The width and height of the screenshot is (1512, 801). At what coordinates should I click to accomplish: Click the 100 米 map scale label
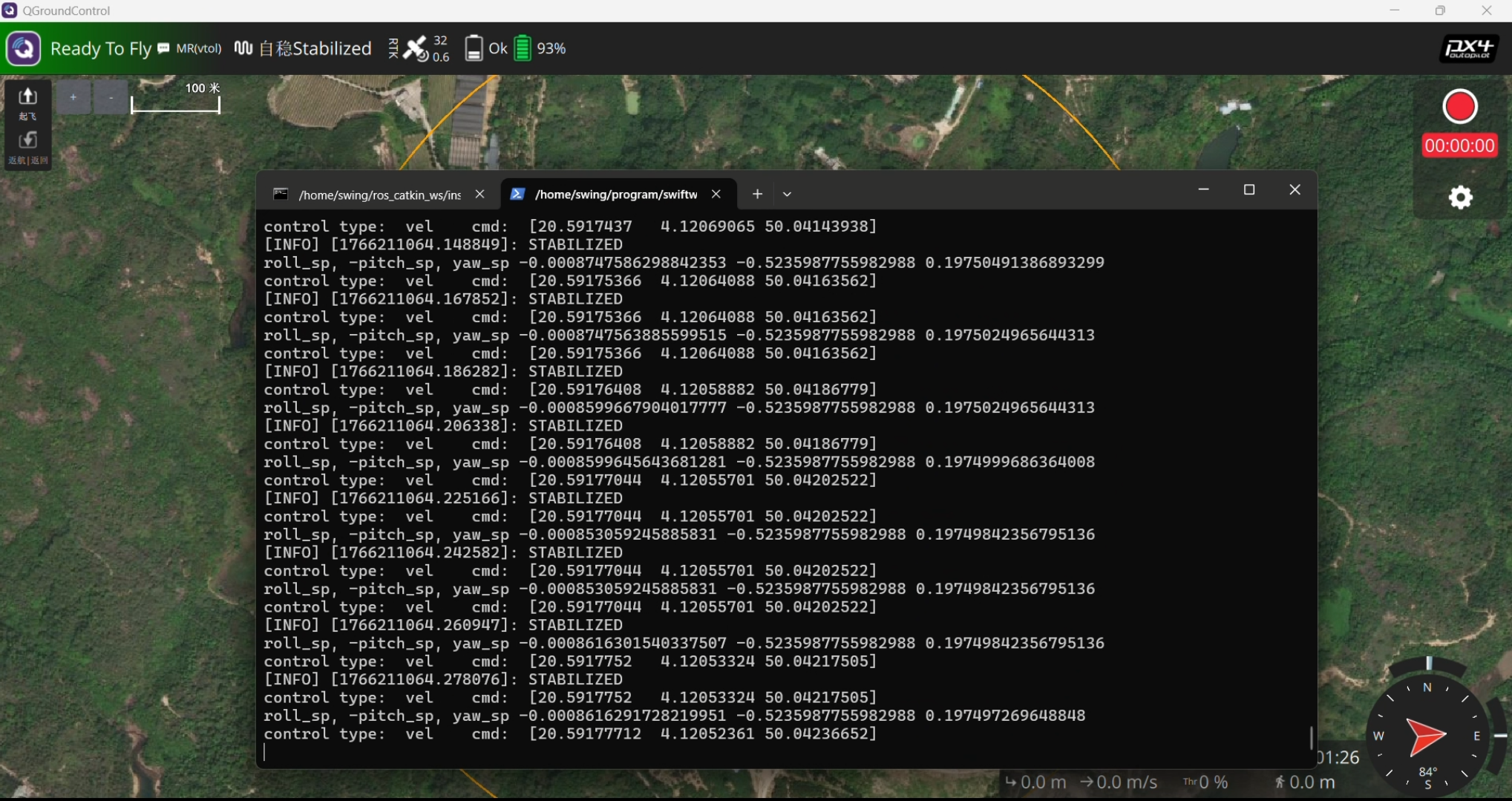tap(203, 88)
